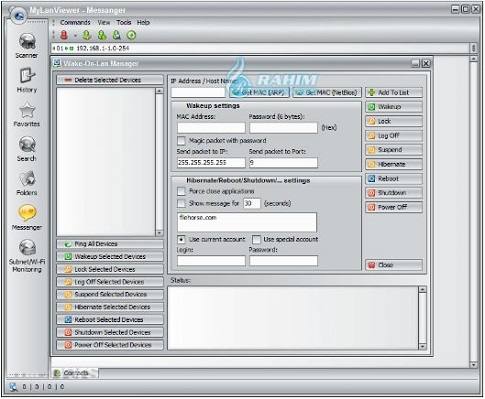Open the View menu
485x399 pixels.
pos(104,22)
